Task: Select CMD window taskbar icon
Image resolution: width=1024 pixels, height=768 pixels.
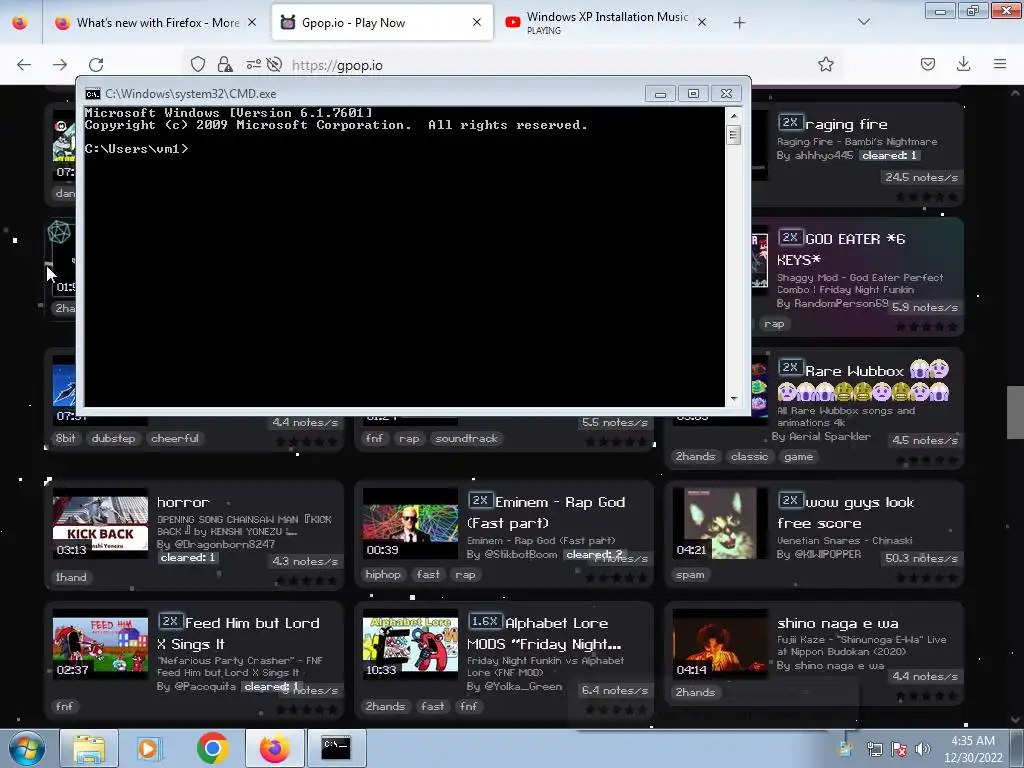Action: pos(336,748)
